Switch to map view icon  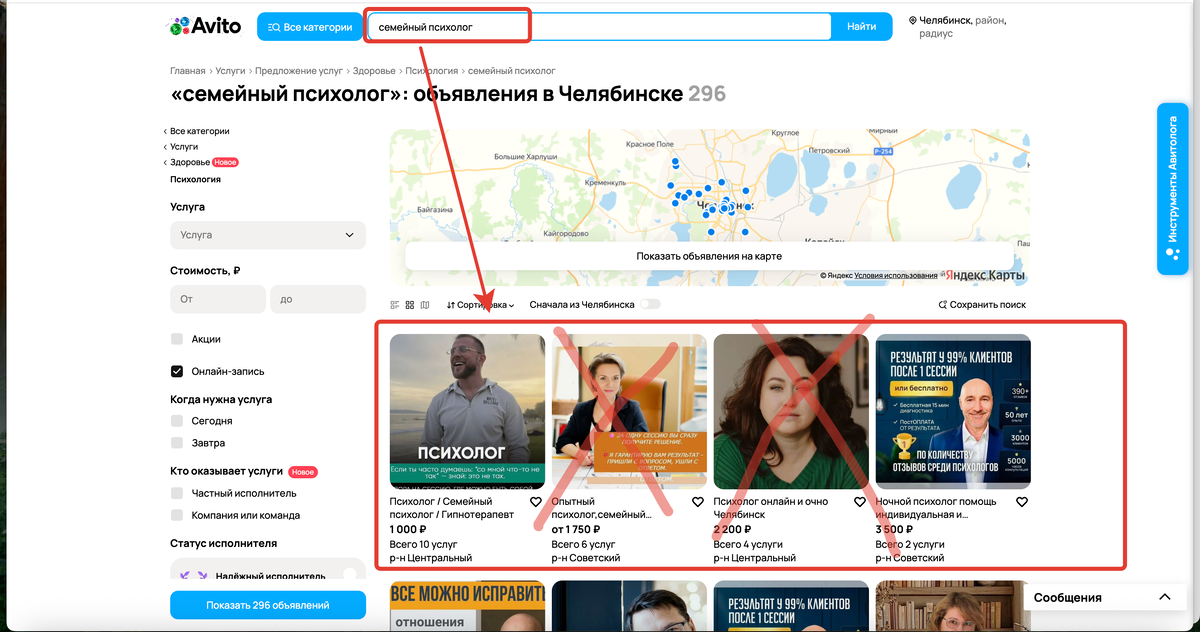(425, 305)
